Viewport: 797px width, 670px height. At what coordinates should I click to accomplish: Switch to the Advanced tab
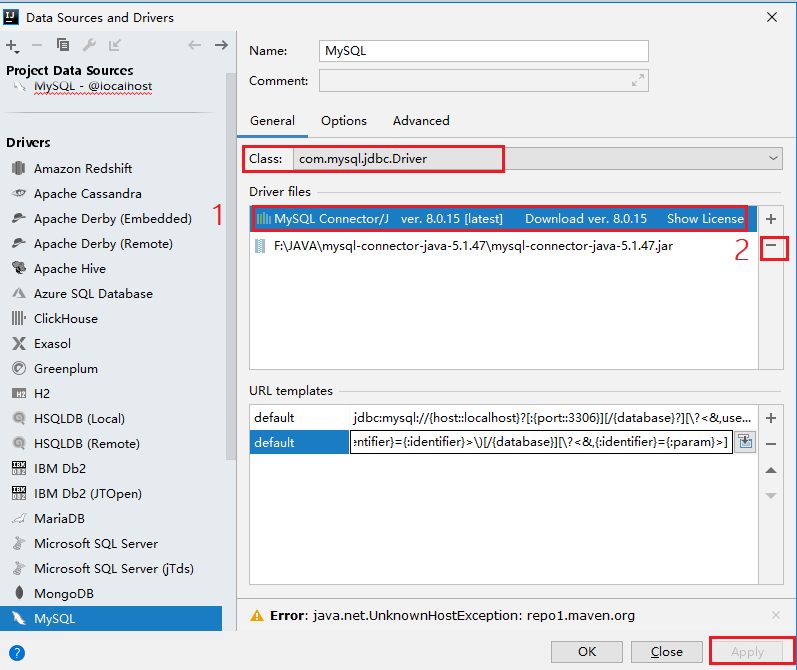[421, 121]
